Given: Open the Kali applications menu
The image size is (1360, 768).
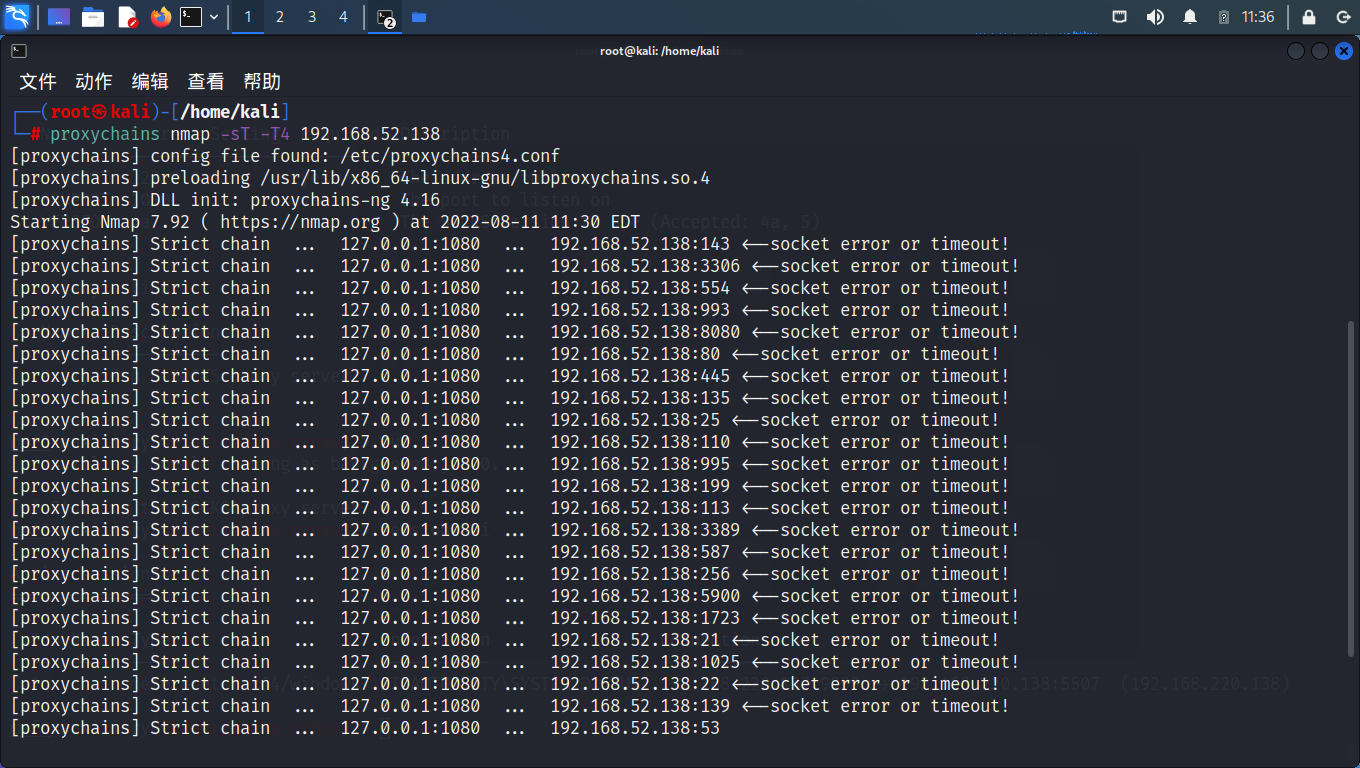Looking at the screenshot, I should [17, 17].
